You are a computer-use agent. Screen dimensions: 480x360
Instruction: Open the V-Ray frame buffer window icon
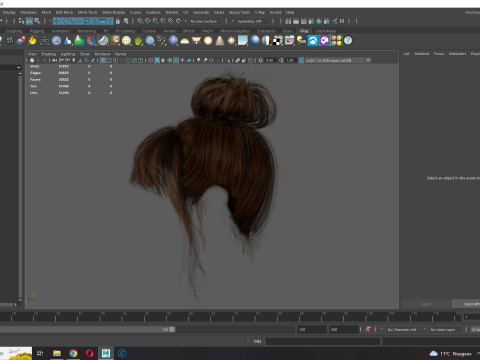(289, 41)
